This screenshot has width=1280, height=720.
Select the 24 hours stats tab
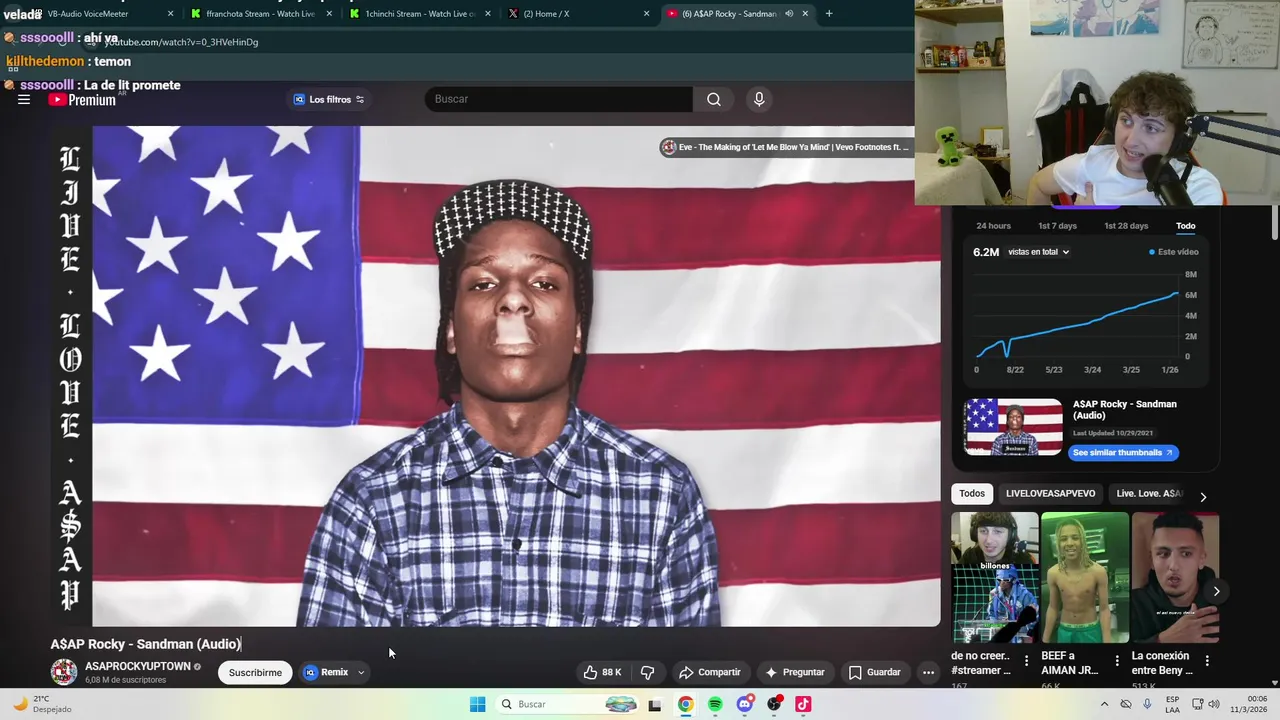click(x=993, y=226)
